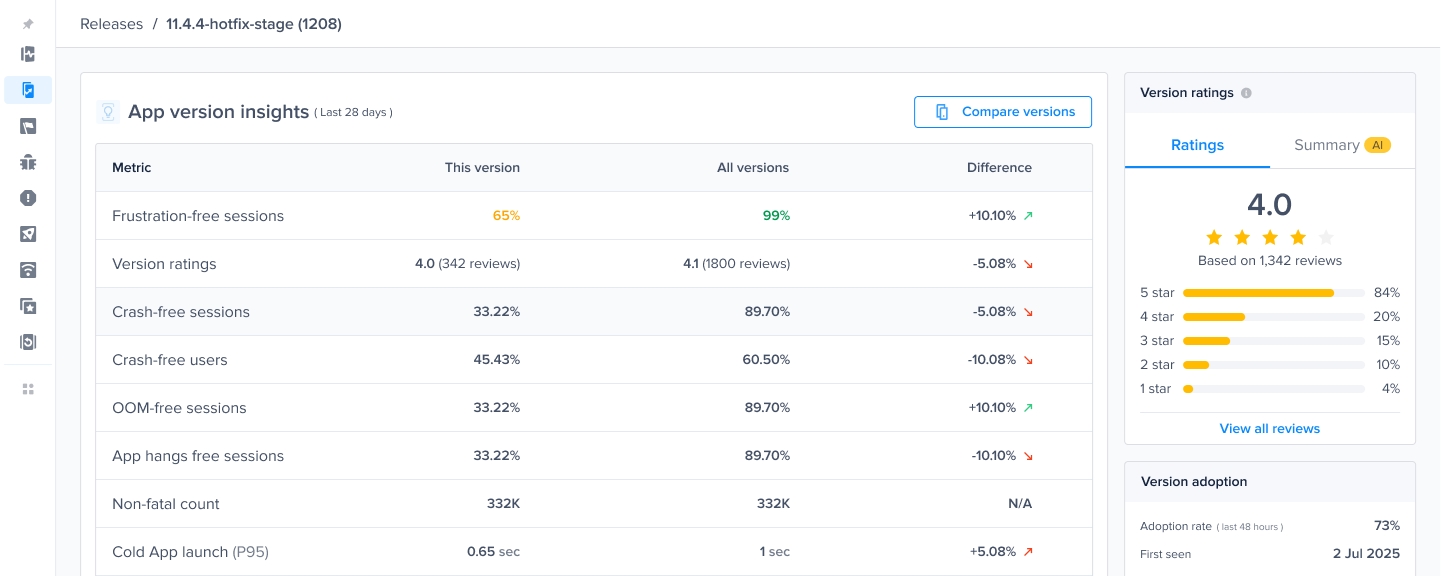Open the rocket icon in sidebar
Image resolution: width=1441 pixels, height=576 pixels.
coord(28,234)
